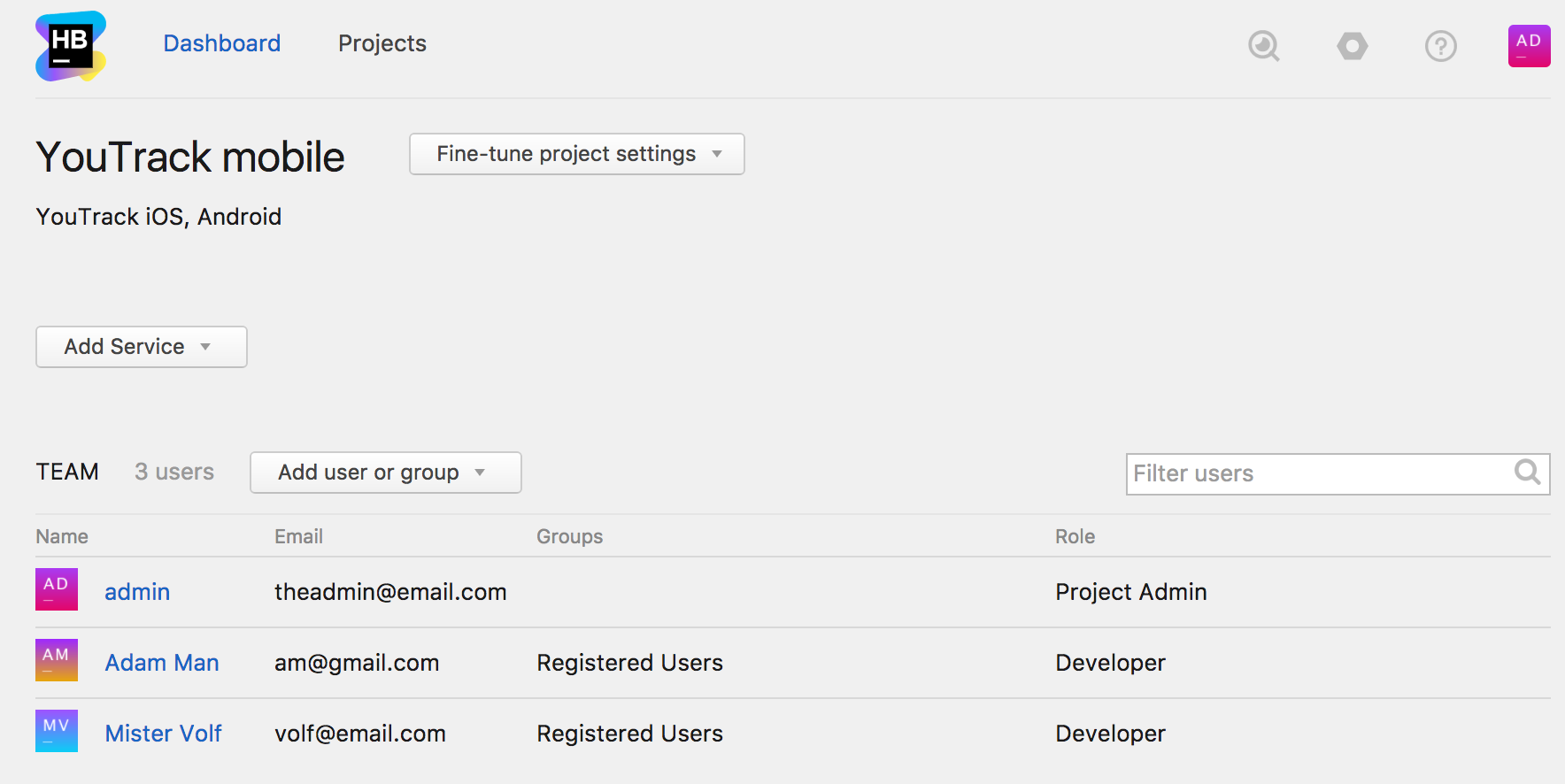Click the 3 users count label
The height and width of the screenshot is (784, 1565).
pyautogui.click(x=174, y=472)
